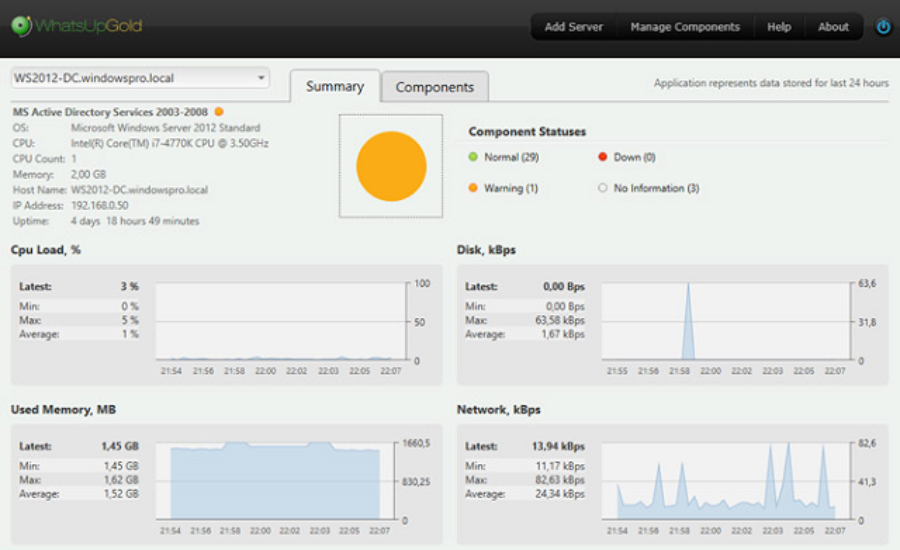Click the Disk average value 1,67 kBps
Image resolution: width=900 pixels, height=550 pixels.
tap(562, 334)
